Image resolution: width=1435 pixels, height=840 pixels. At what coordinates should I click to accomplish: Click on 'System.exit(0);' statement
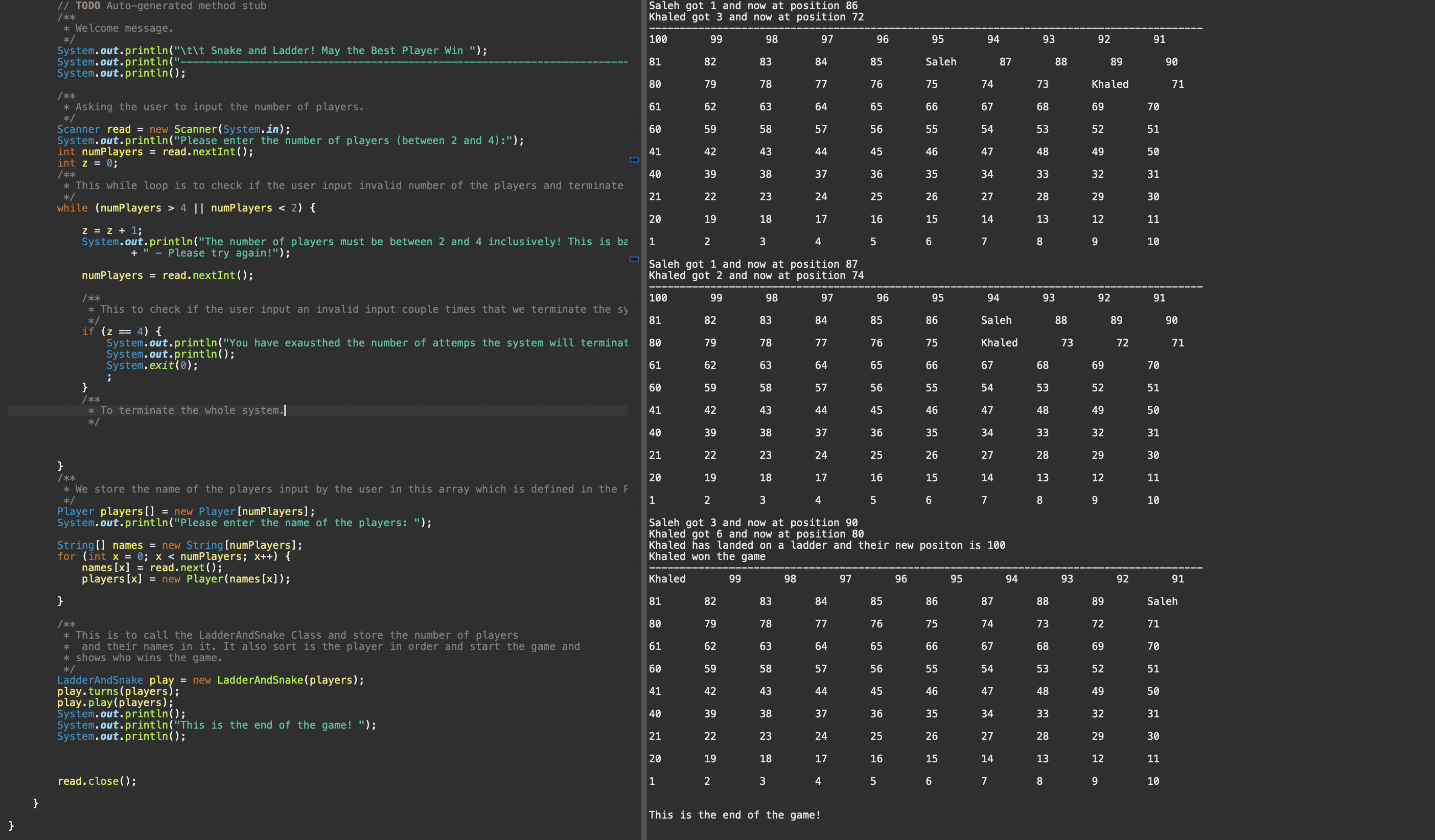point(152,366)
